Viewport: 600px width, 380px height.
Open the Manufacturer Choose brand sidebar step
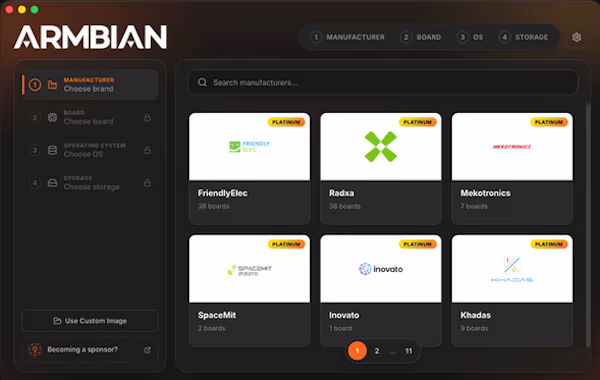click(90, 85)
